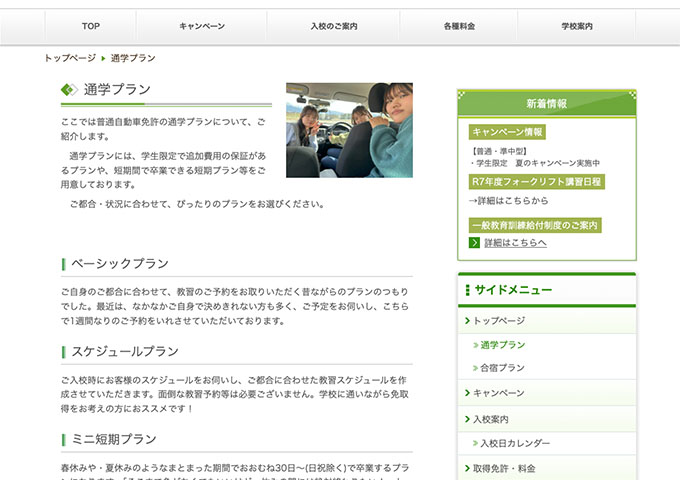Click 一般教育訓練給付制度のご案内 label

click(x=535, y=225)
